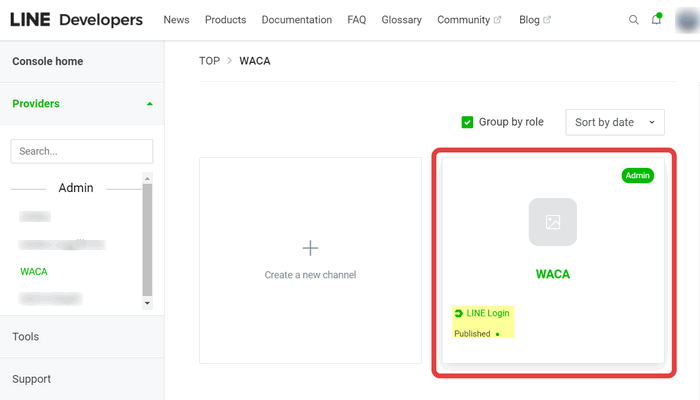Open the search magnifier icon in header
Viewport: 700px width, 400px height.
tap(633, 20)
